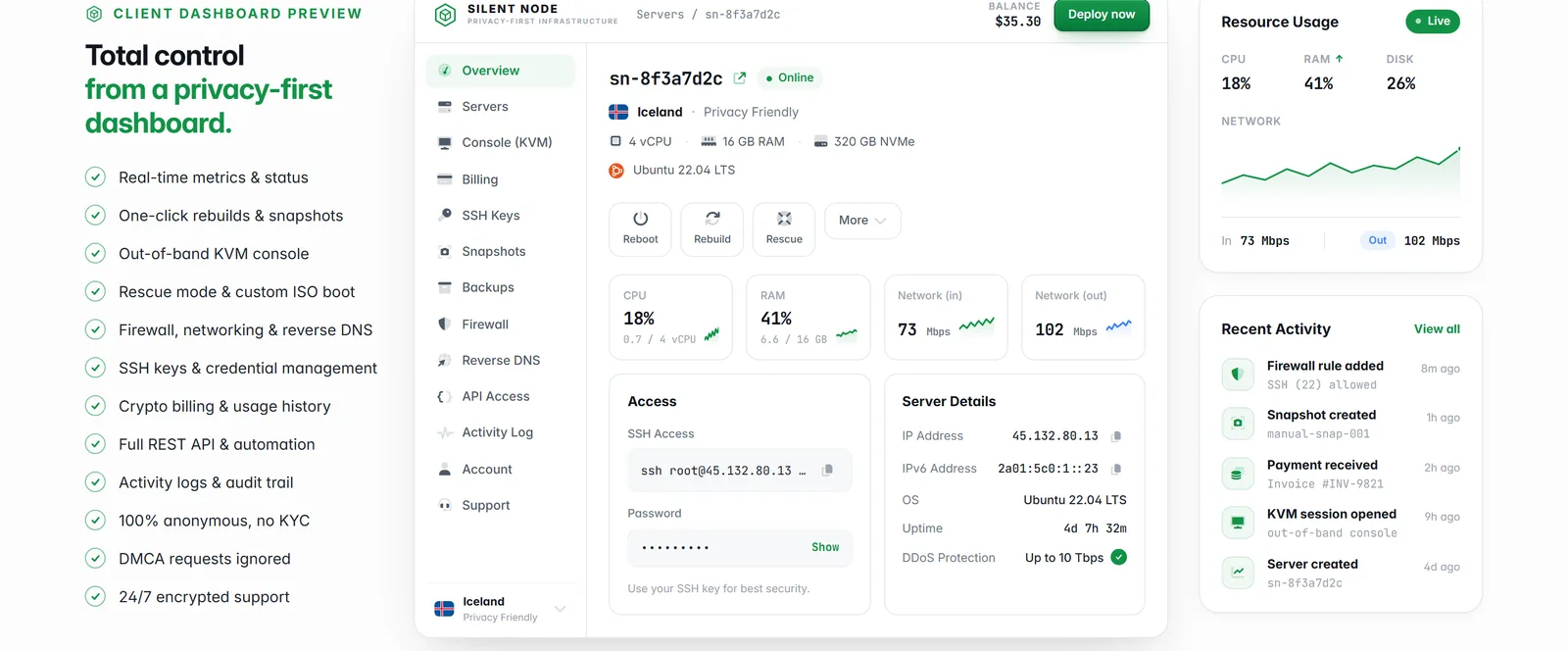Image resolution: width=1568 pixels, height=651 pixels.
Task: Click the Iceland flag next to server name
Action: (618, 112)
